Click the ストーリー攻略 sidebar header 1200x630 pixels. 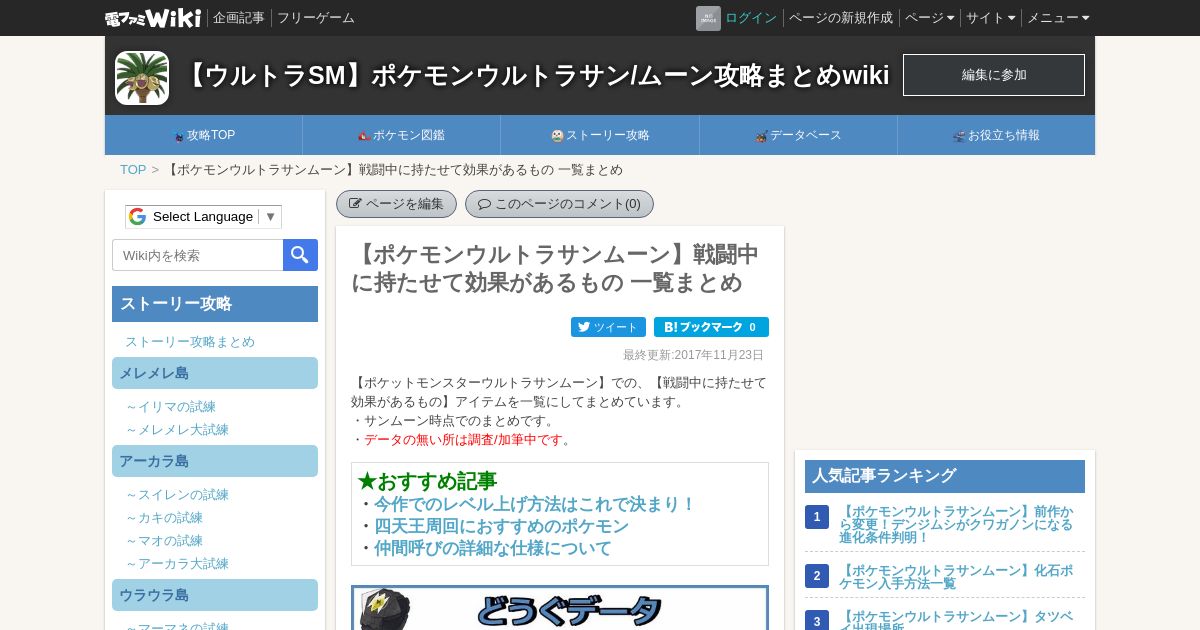coord(215,304)
